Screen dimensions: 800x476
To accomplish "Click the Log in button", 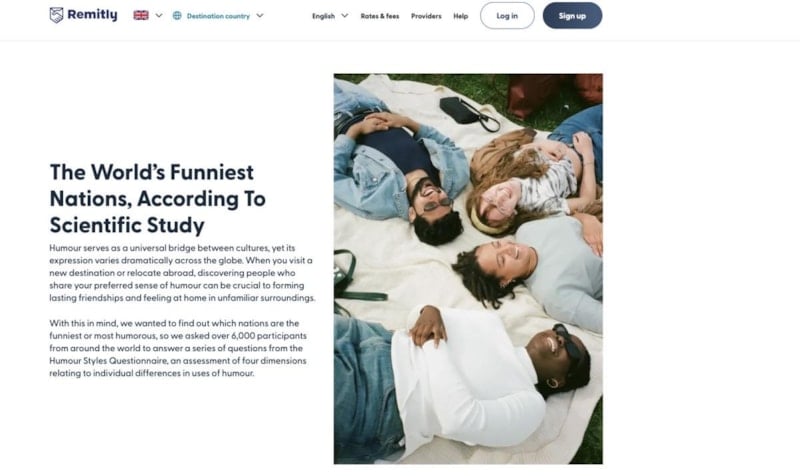I will pos(507,16).
